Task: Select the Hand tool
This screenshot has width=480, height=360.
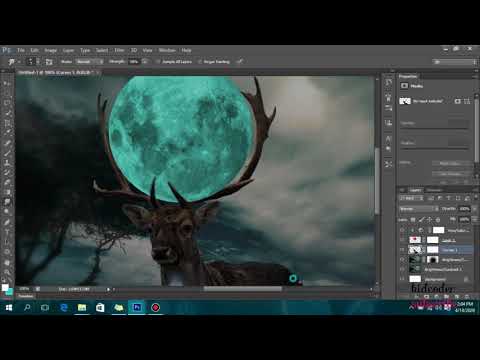Action: (7, 263)
